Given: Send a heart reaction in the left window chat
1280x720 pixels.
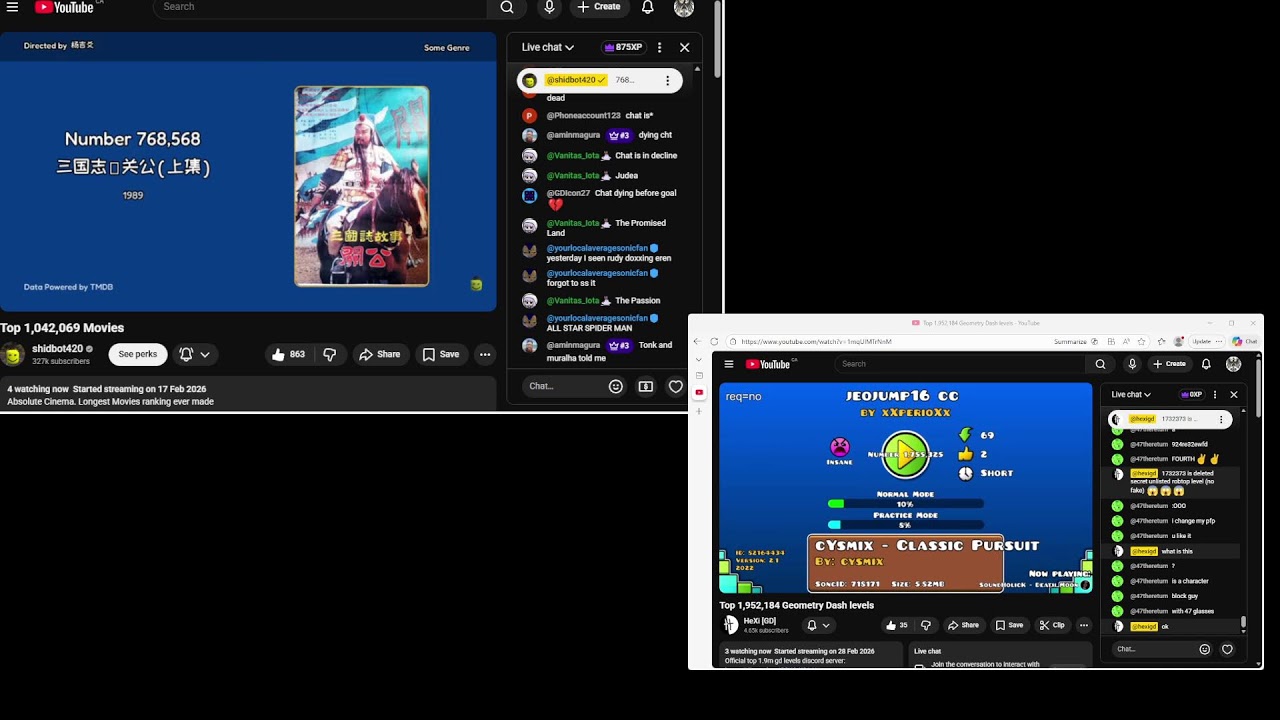Looking at the screenshot, I should (x=676, y=386).
